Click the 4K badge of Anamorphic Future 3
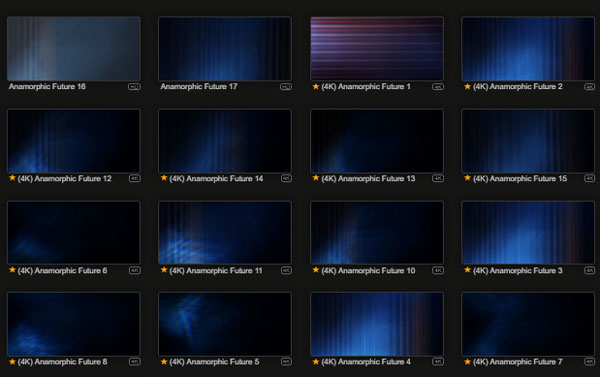 [x=589, y=271]
